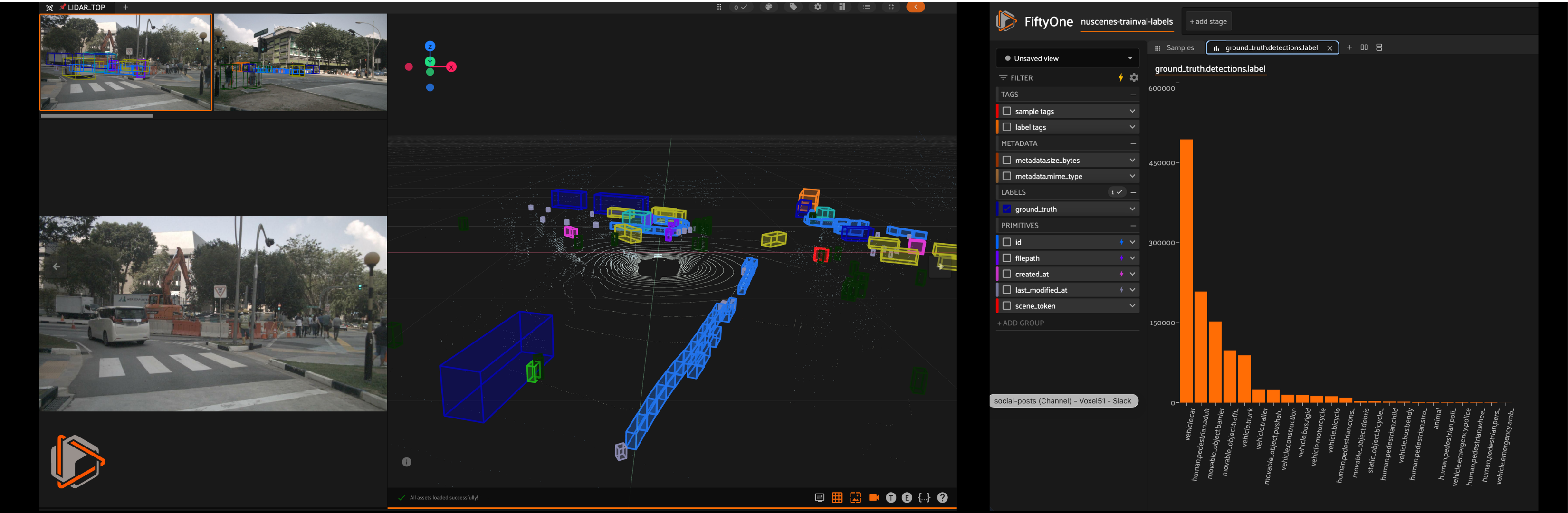
Task: Expand the sample tags filter chevron
Action: click(x=1132, y=111)
